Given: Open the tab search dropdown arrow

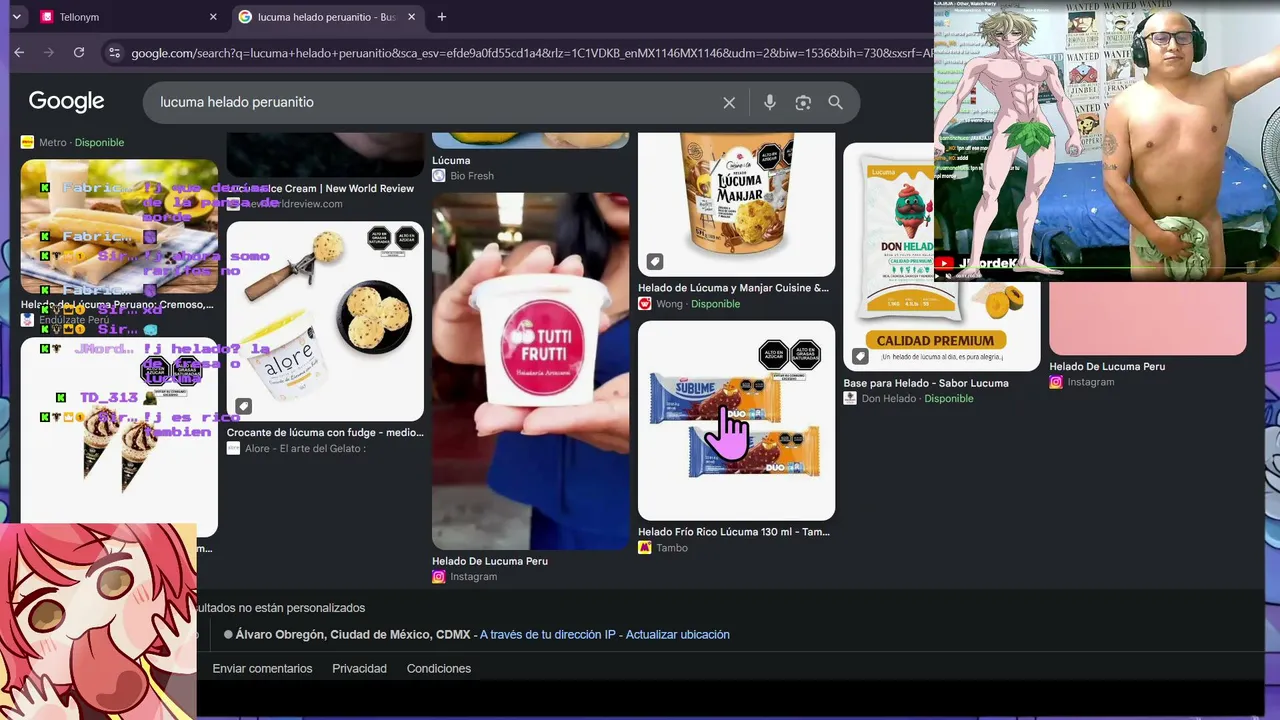Looking at the screenshot, I should 16,17.
